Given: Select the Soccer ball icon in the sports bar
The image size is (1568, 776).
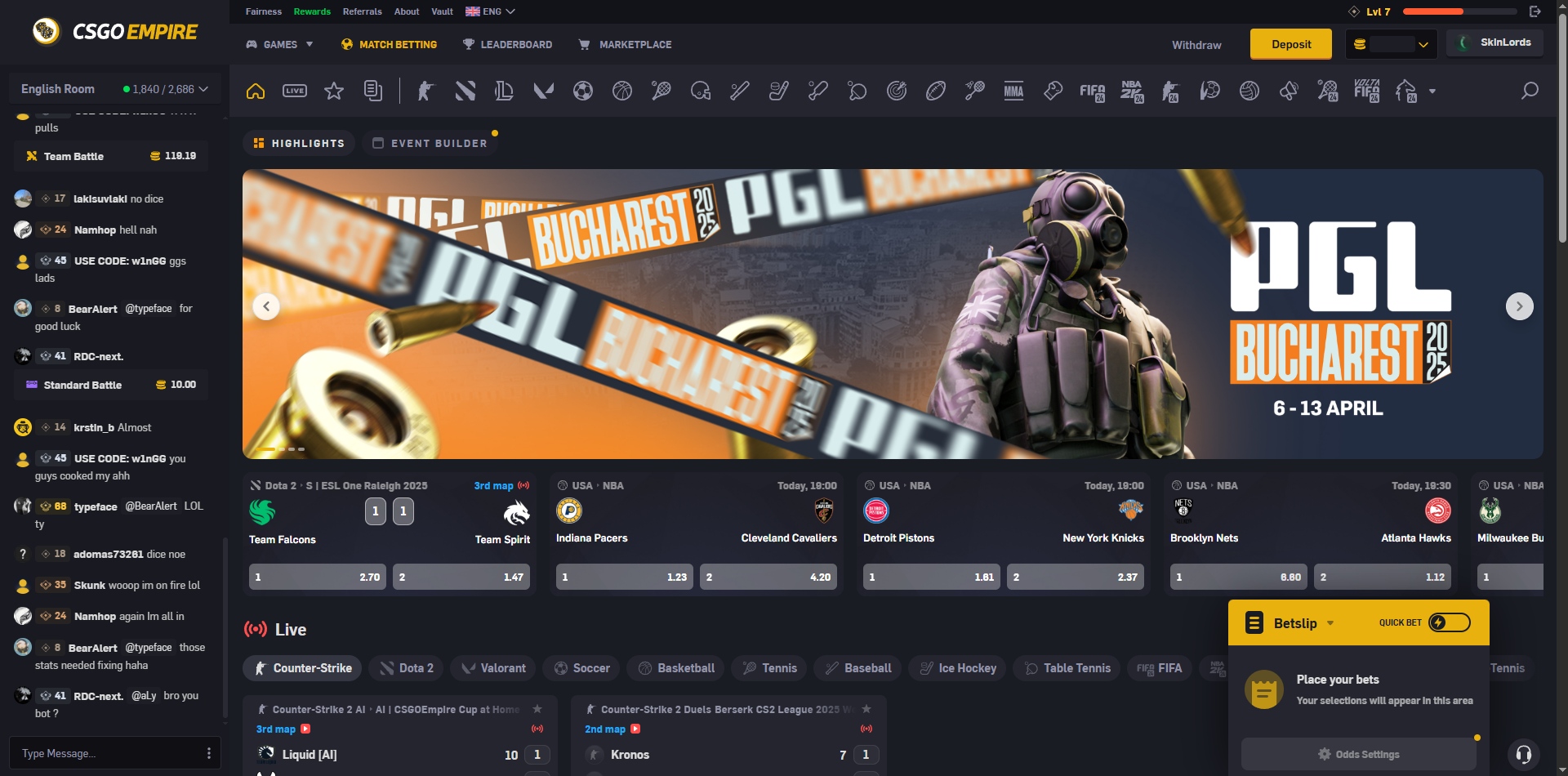Looking at the screenshot, I should [582, 91].
